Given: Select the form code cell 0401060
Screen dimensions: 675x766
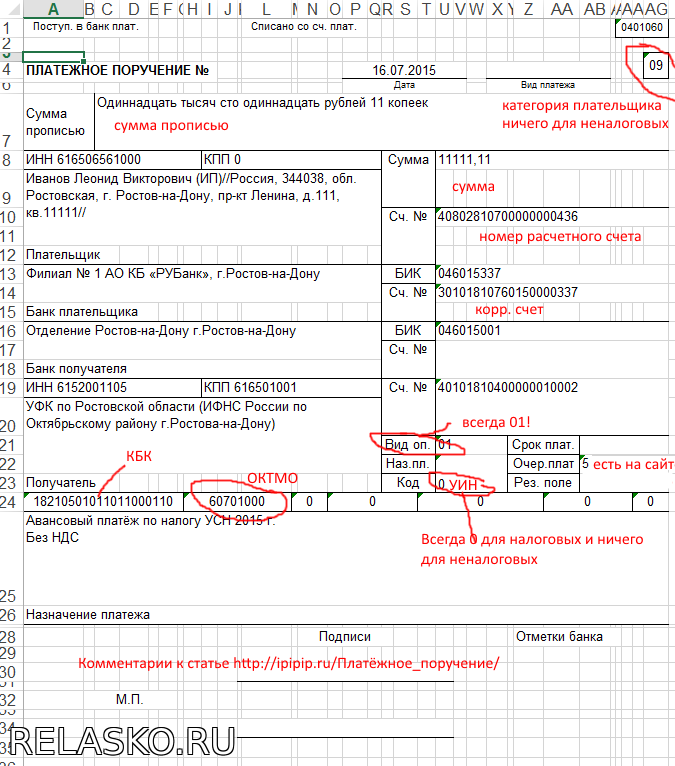Looking at the screenshot, I should [x=642, y=27].
